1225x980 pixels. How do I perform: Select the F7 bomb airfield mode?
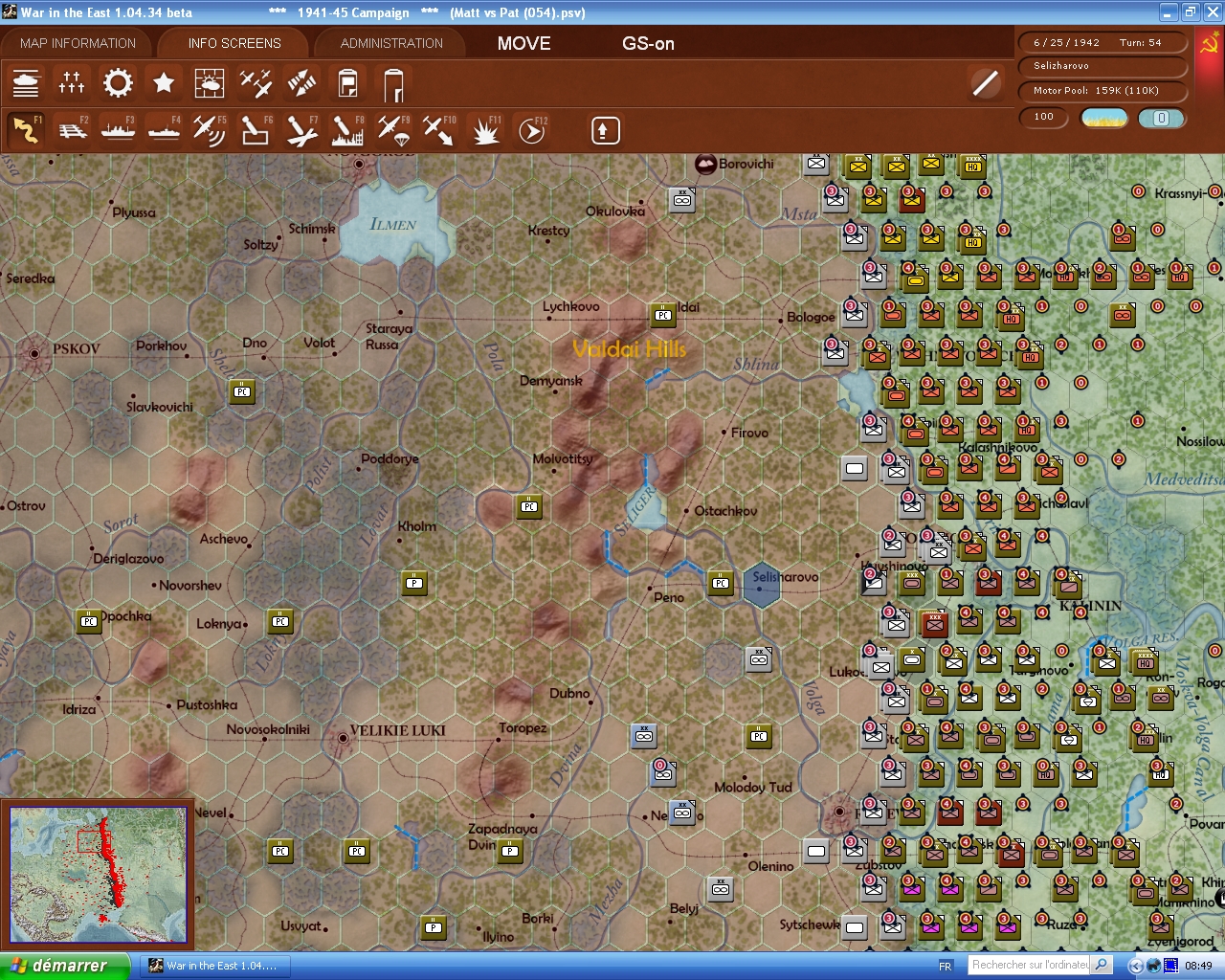point(301,130)
